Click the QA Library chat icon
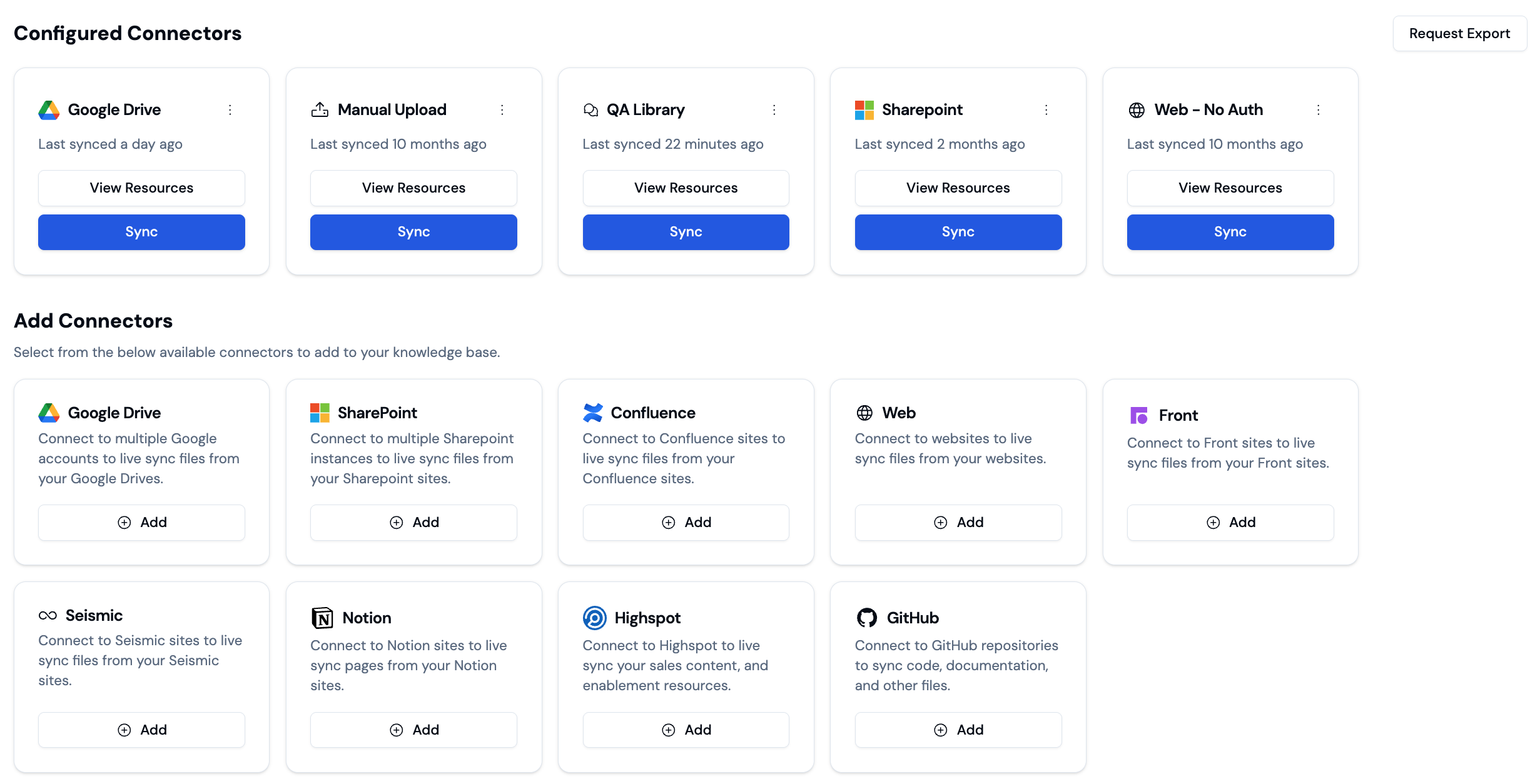 point(590,110)
